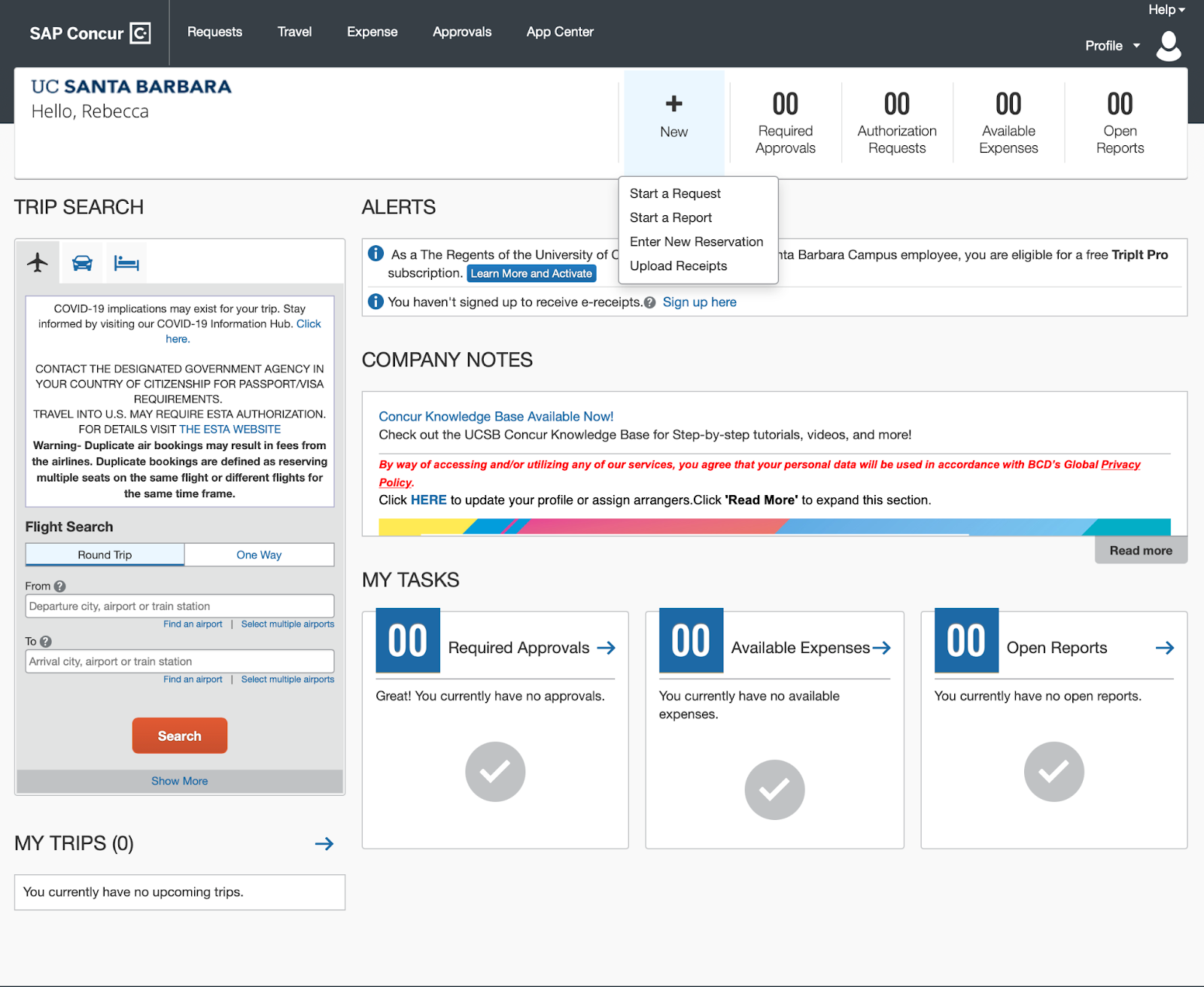
Task: Click the 00 tile in Open Reports task
Action: [x=967, y=640]
